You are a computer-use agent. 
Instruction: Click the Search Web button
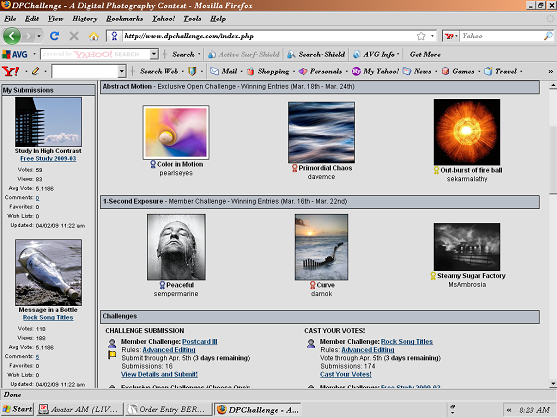tap(159, 71)
